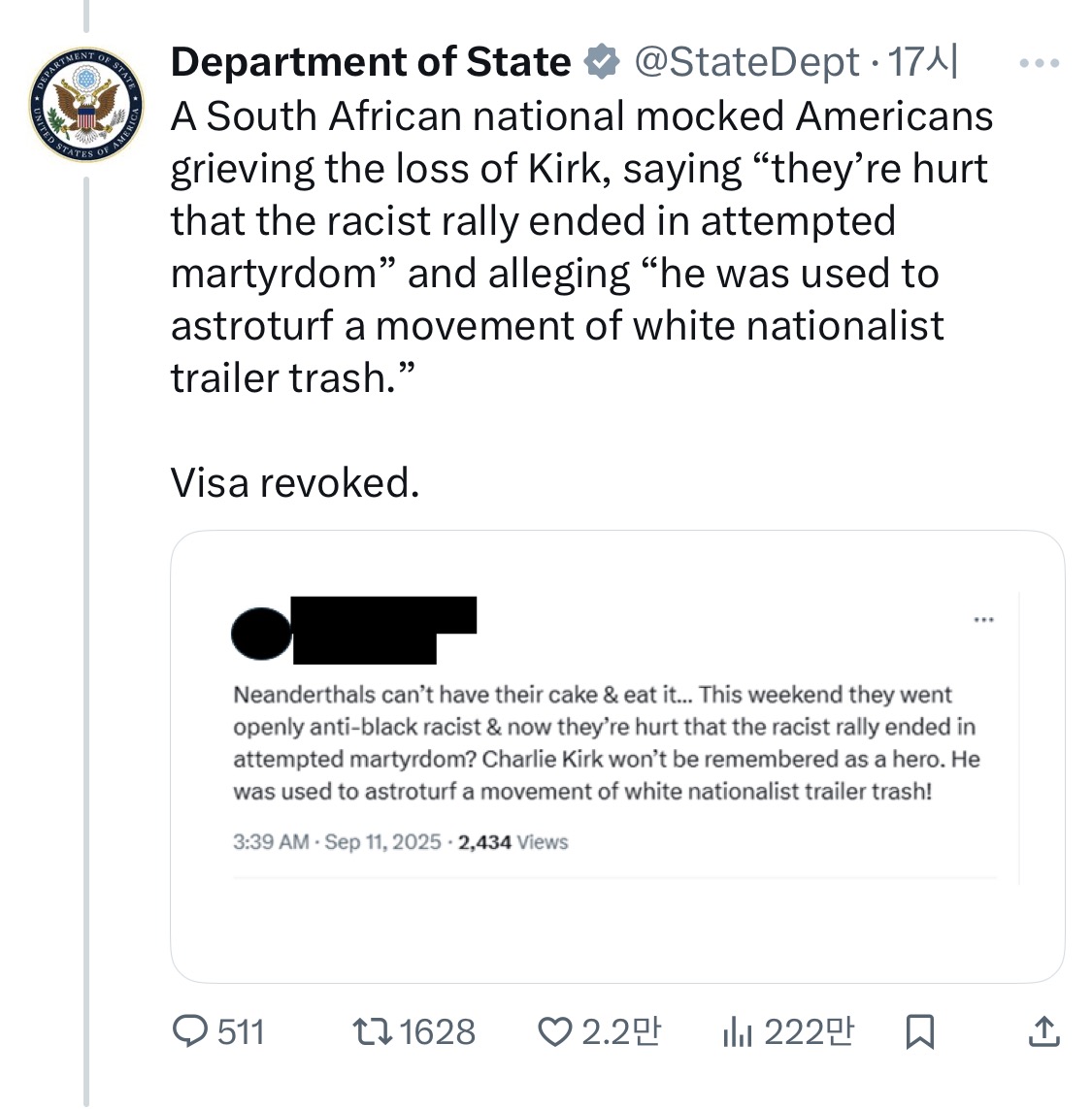The height and width of the screenshot is (1109, 1092).
Task: Click the blue verified badge
Action: tap(602, 62)
